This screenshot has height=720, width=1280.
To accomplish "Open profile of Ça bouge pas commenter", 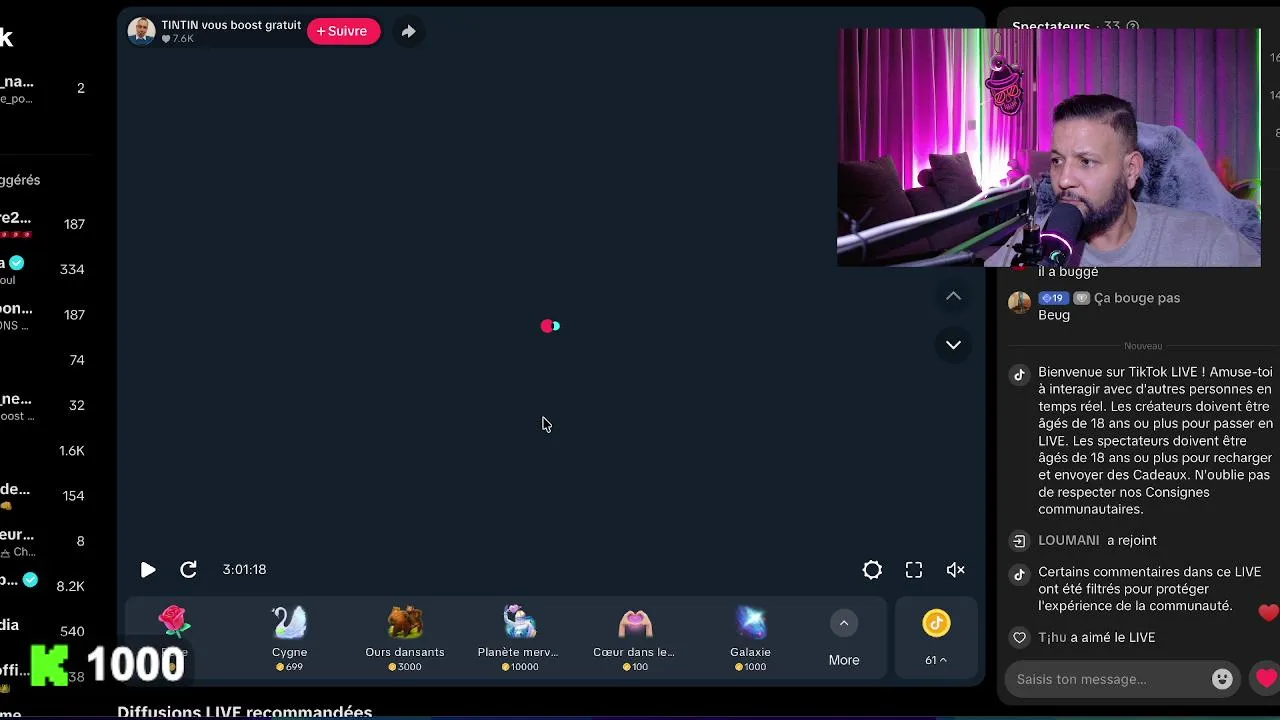I will coord(1019,303).
